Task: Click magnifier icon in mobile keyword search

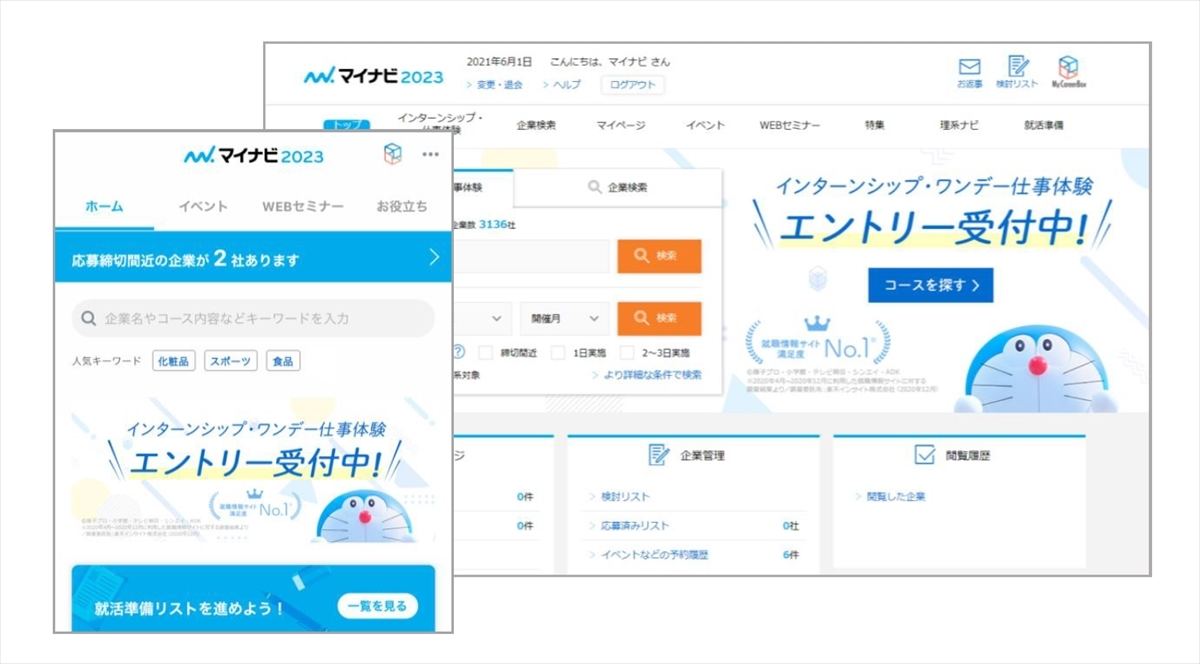Action: pos(89,318)
